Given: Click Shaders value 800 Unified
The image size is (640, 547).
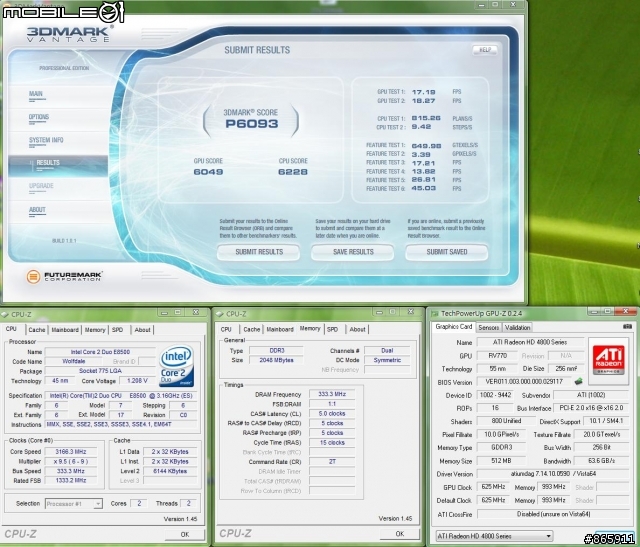Looking at the screenshot, I should pos(505,421).
